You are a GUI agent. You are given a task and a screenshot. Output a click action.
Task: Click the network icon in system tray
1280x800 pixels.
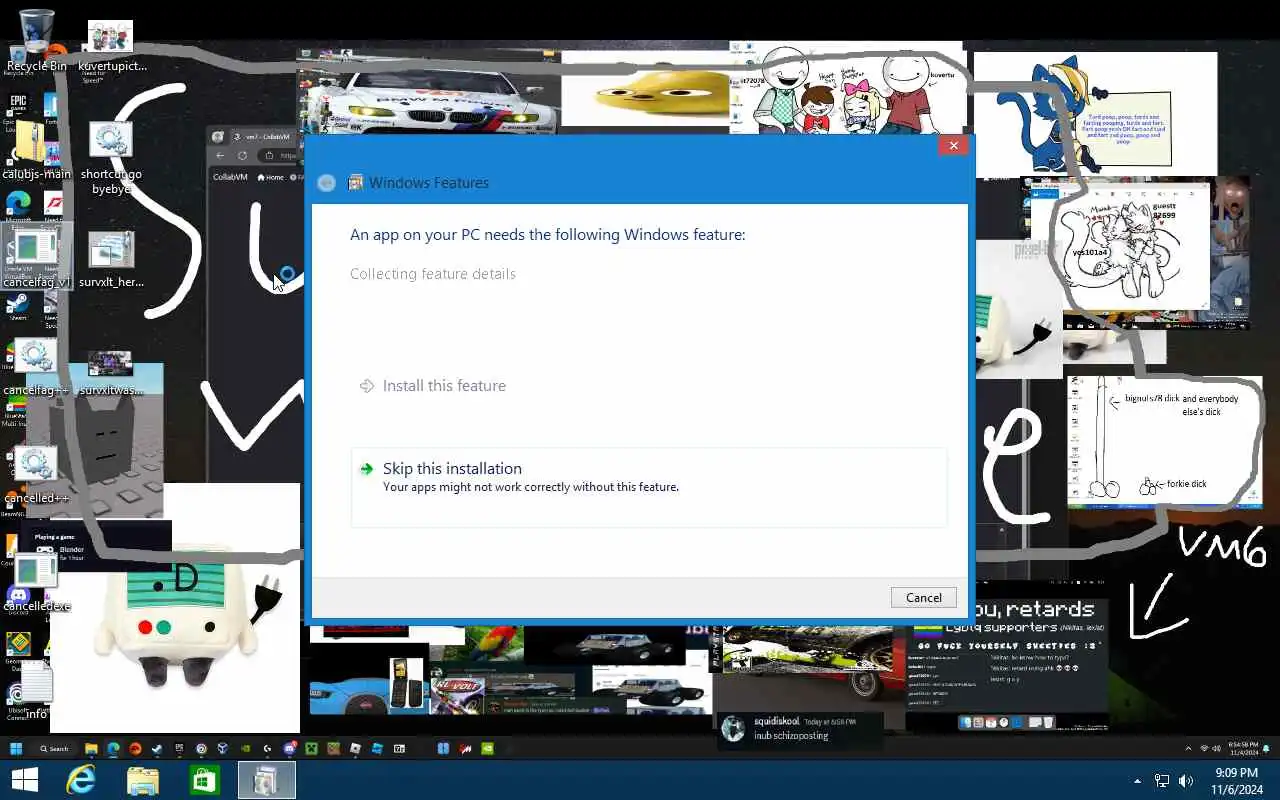pyautogui.click(x=1162, y=781)
